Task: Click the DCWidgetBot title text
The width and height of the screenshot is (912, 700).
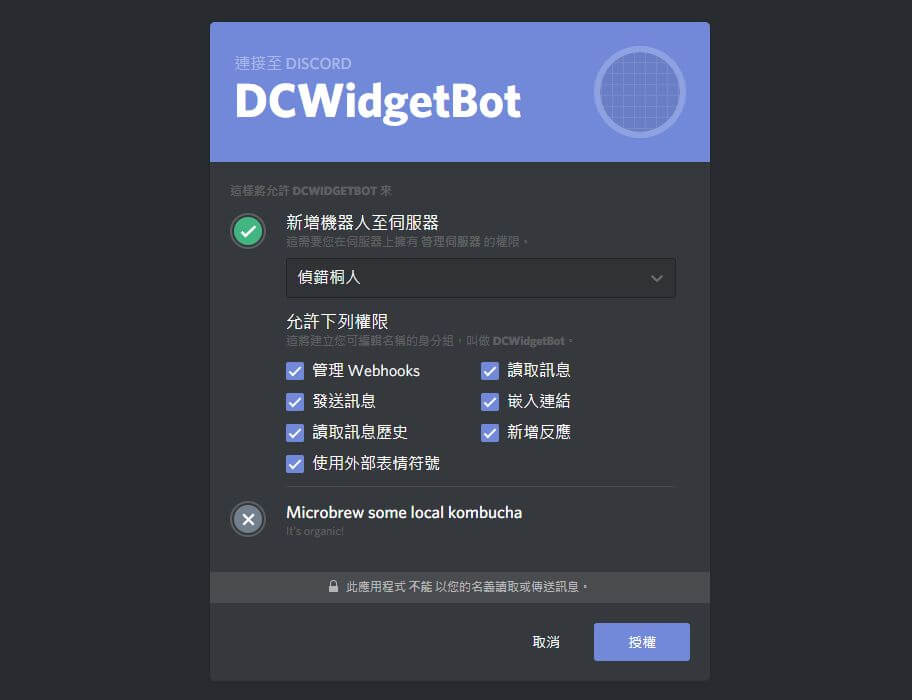Action: 378,102
